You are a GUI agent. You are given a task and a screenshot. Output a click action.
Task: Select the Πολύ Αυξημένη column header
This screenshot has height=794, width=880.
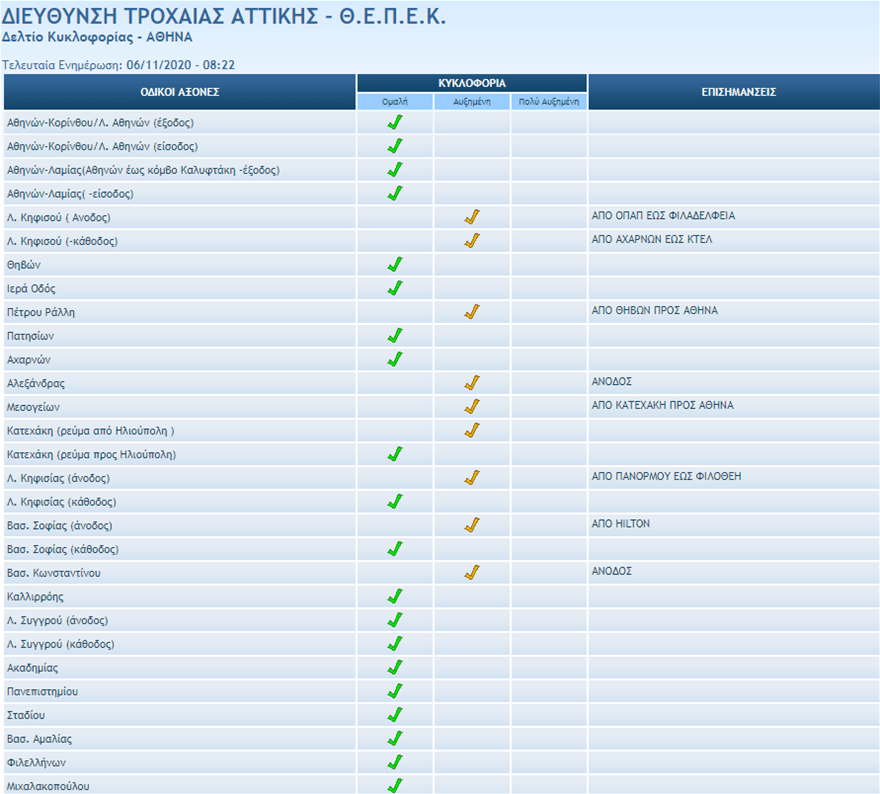[x=549, y=102]
